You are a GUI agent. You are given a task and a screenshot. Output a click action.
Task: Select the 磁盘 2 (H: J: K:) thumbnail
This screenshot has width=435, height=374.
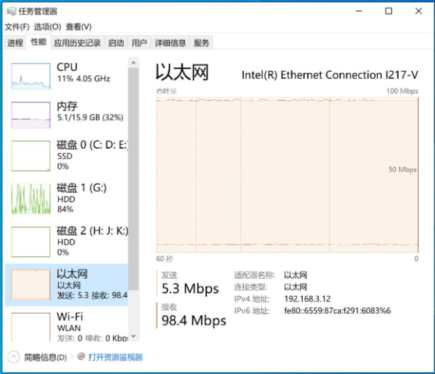[x=31, y=242]
